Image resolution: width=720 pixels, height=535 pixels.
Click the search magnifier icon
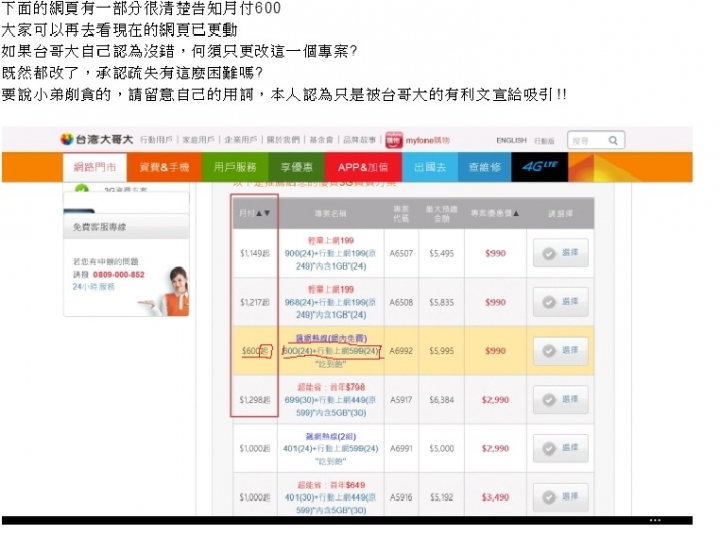point(613,141)
